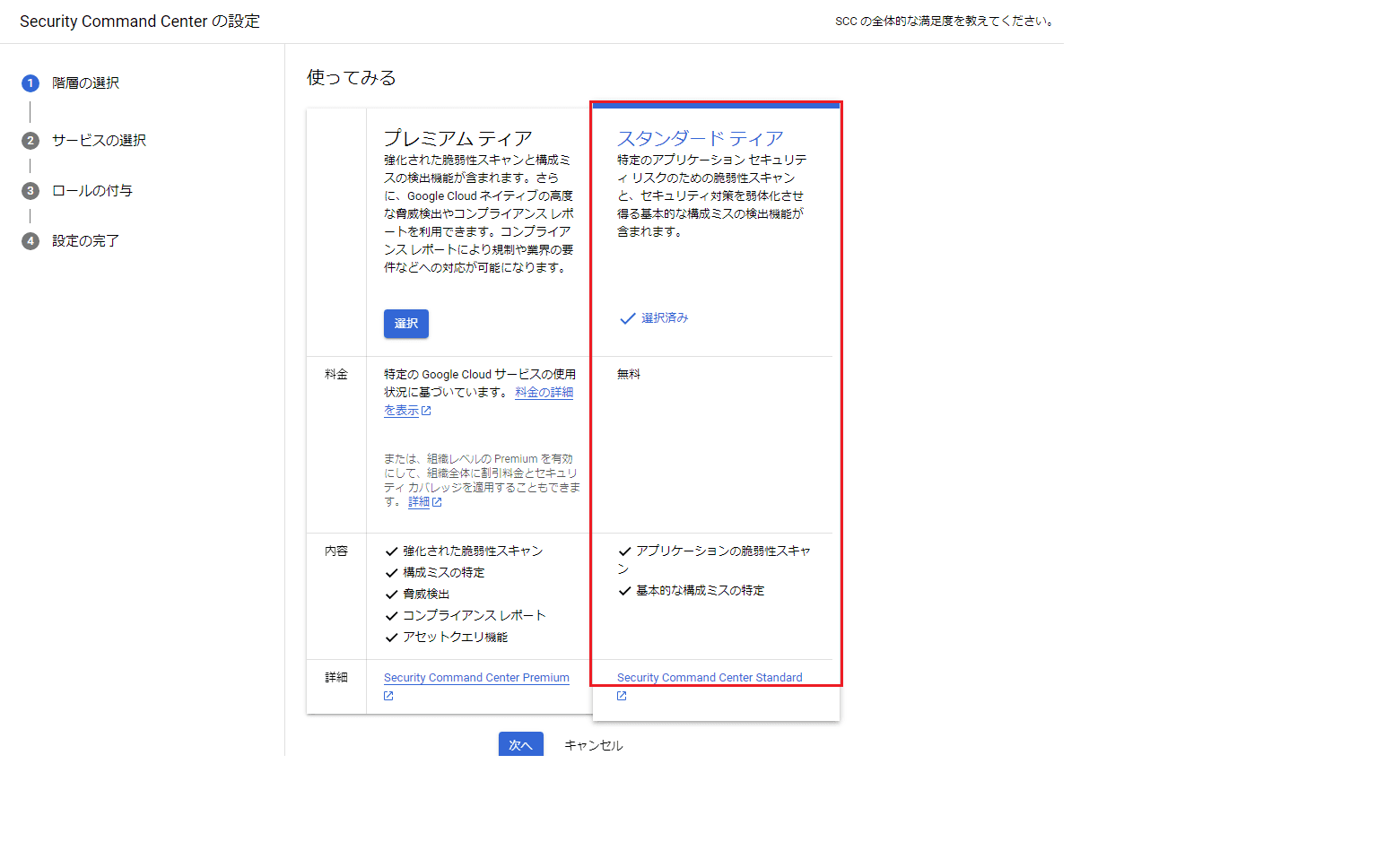The width and height of the screenshot is (1376, 868).
Task: Open the Security Command Center Standard link
Action: [x=709, y=678]
